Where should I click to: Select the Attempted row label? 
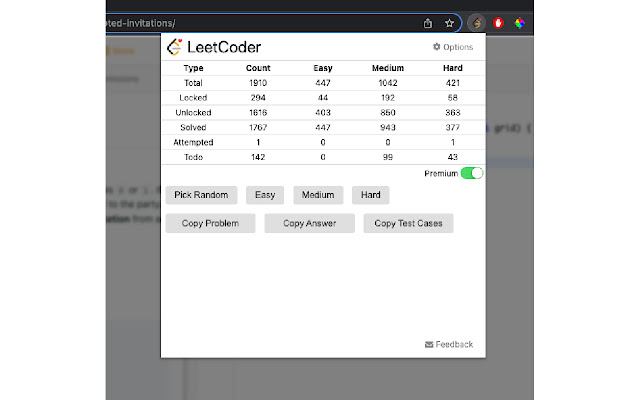pos(193,142)
